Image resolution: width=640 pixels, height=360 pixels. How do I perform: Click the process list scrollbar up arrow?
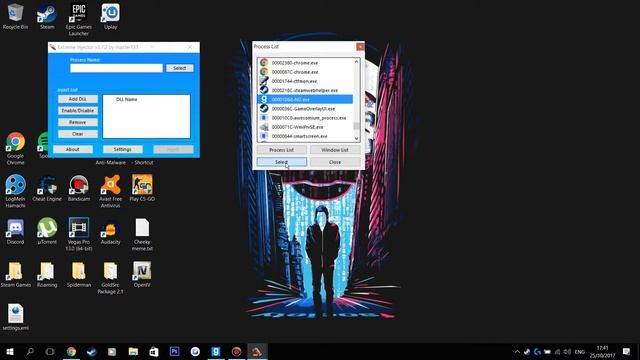[356, 62]
